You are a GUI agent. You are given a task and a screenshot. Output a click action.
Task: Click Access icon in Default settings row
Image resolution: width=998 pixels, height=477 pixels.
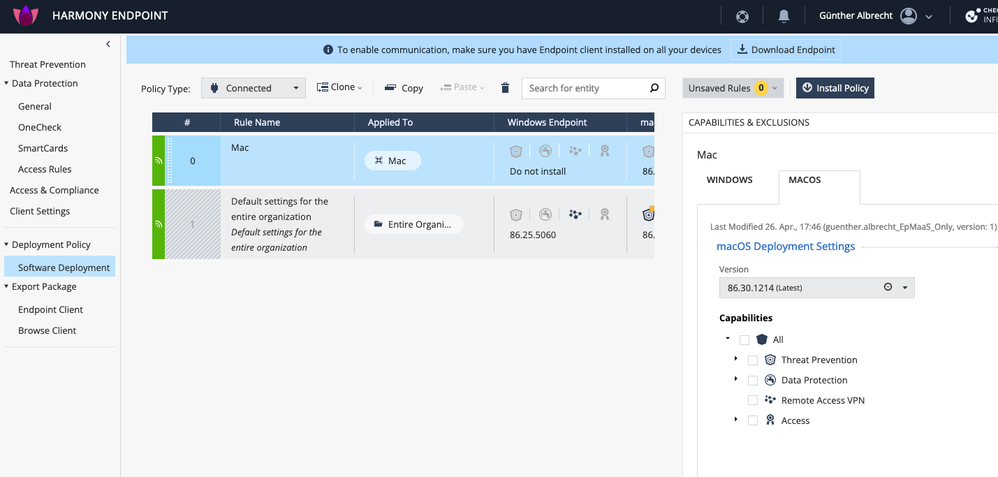605,215
